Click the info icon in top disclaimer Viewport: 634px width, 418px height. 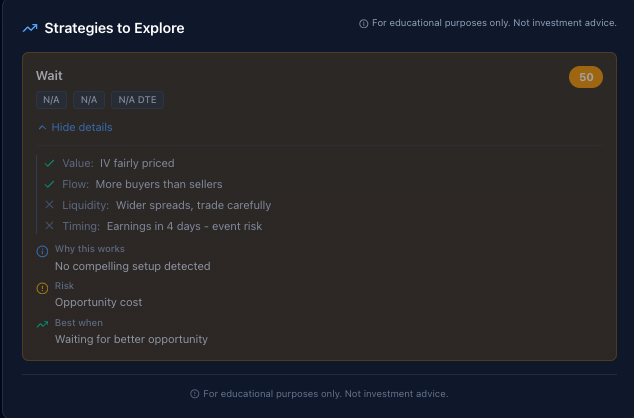(x=363, y=24)
